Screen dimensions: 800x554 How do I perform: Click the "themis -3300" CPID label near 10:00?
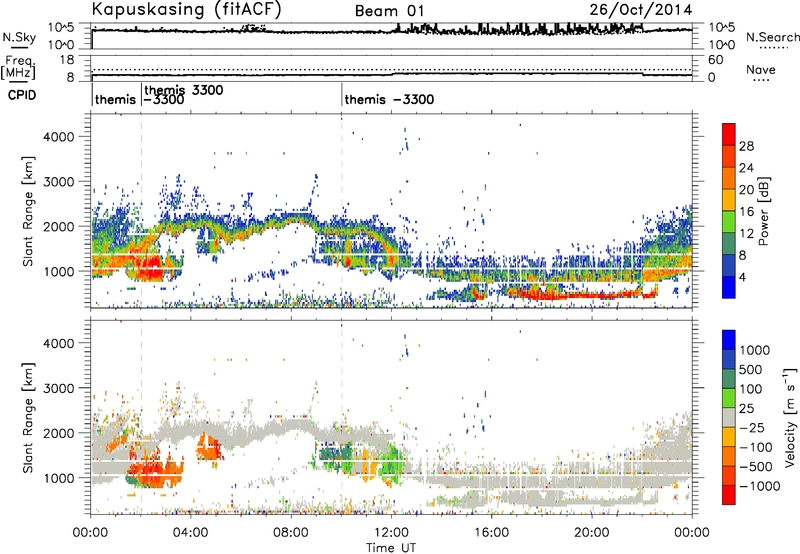click(x=389, y=99)
